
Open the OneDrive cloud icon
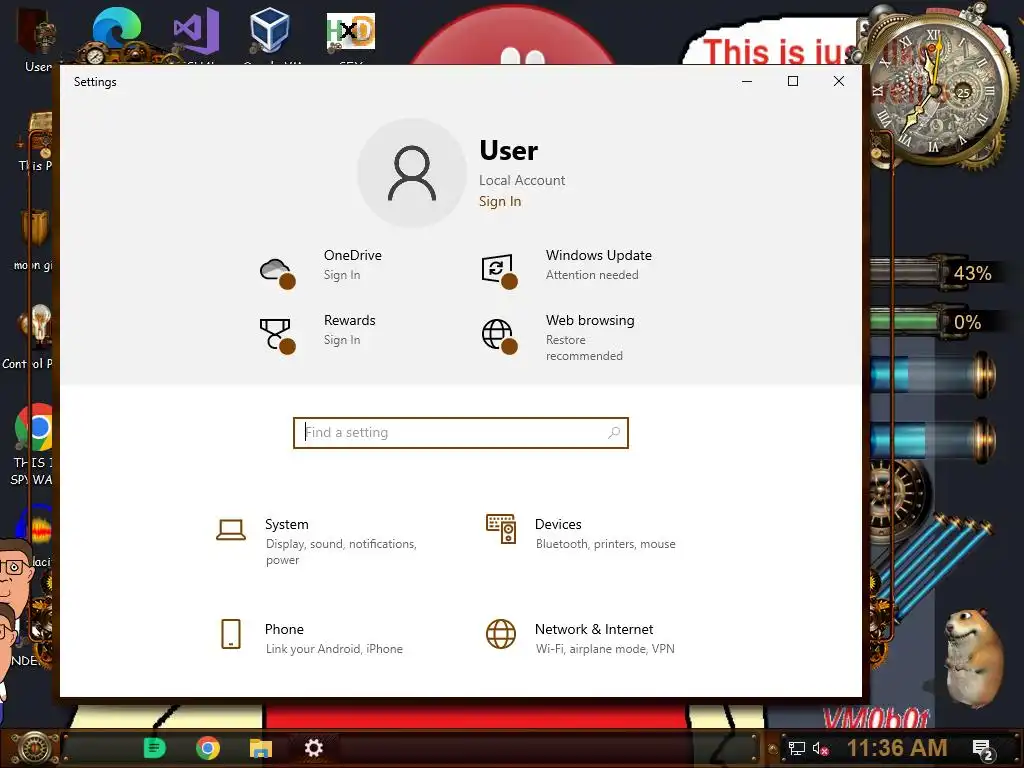(277, 272)
